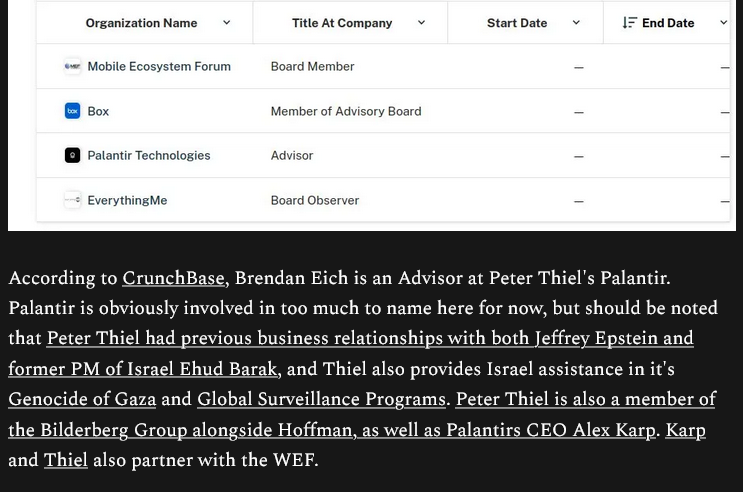Select the Palantir Technologies organization name
The image size is (743, 492).
click(x=149, y=156)
